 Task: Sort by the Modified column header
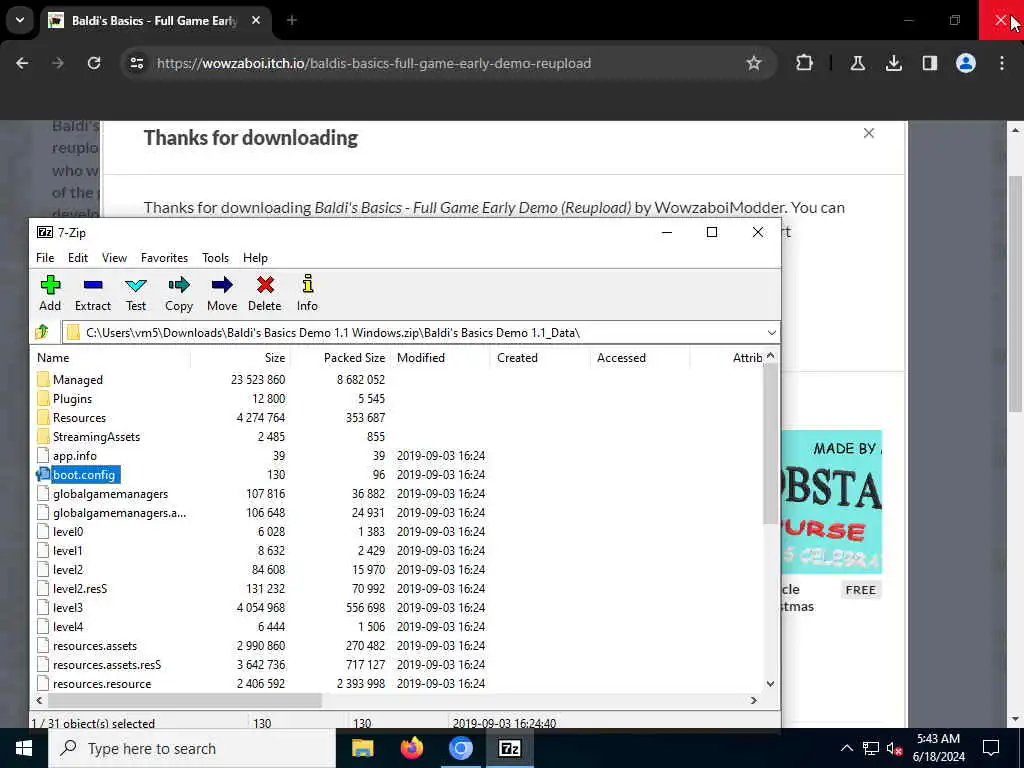(440, 358)
